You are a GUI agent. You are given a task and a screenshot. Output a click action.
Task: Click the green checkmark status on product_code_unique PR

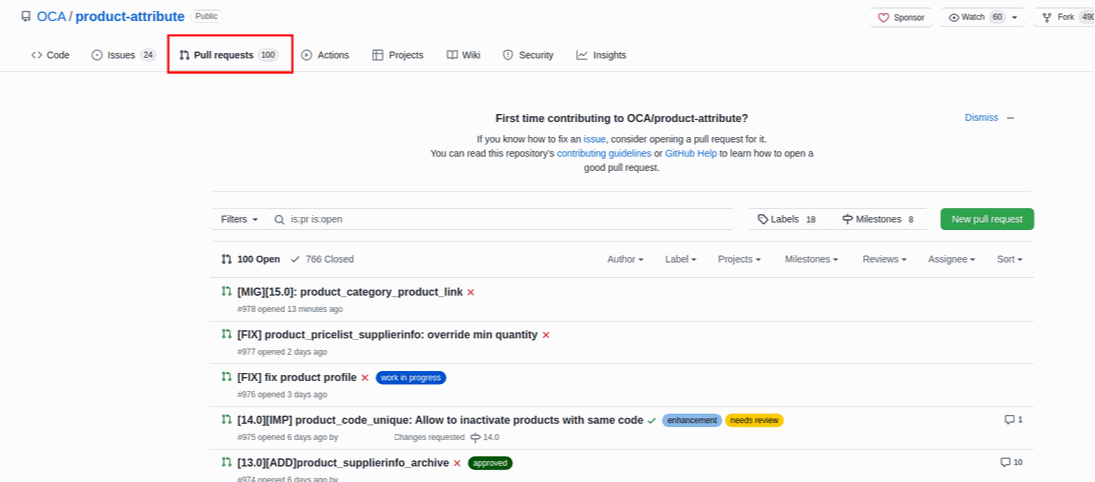(652, 420)
